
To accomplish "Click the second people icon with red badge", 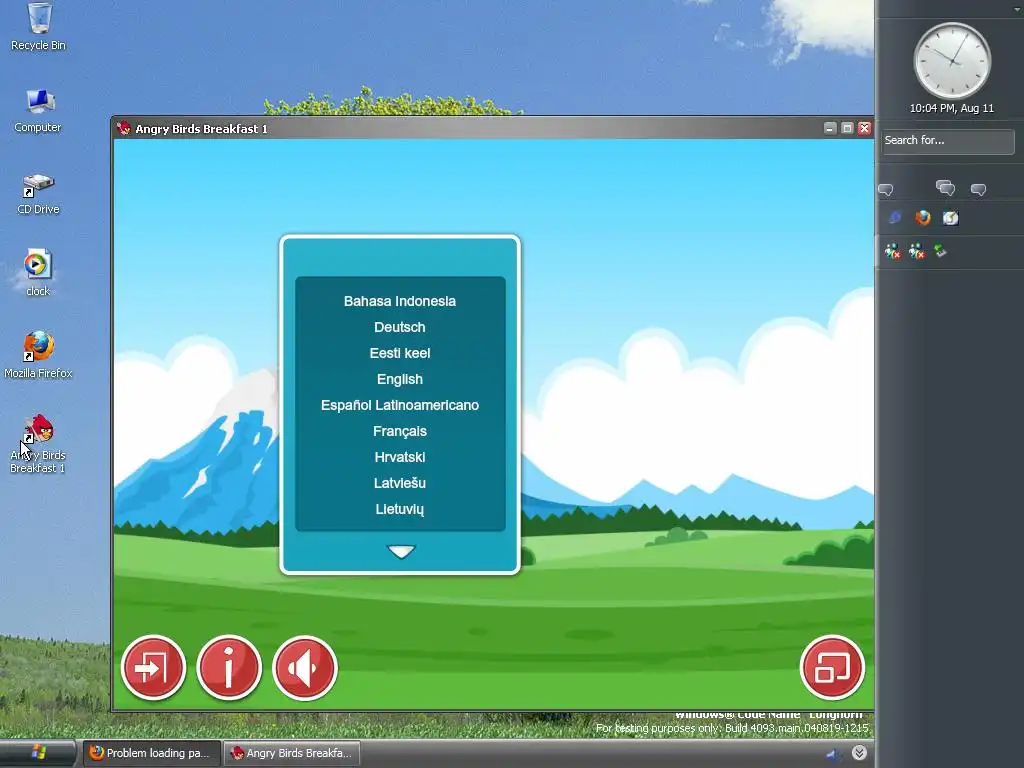I will (917, 251).
